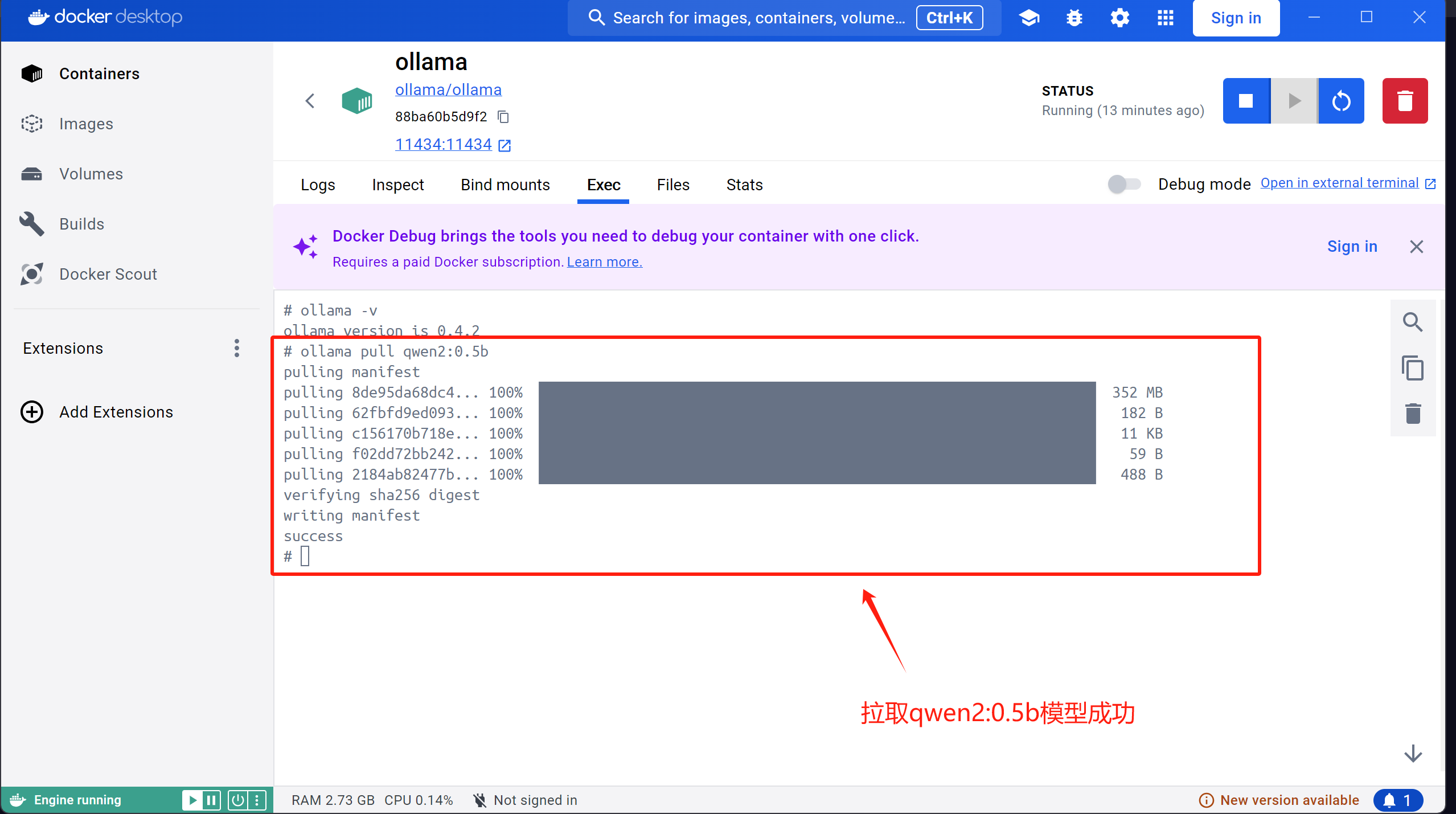1456x814 pixels.
Task: Open the Extensions three-dot menu
Action: coord(237,348)
